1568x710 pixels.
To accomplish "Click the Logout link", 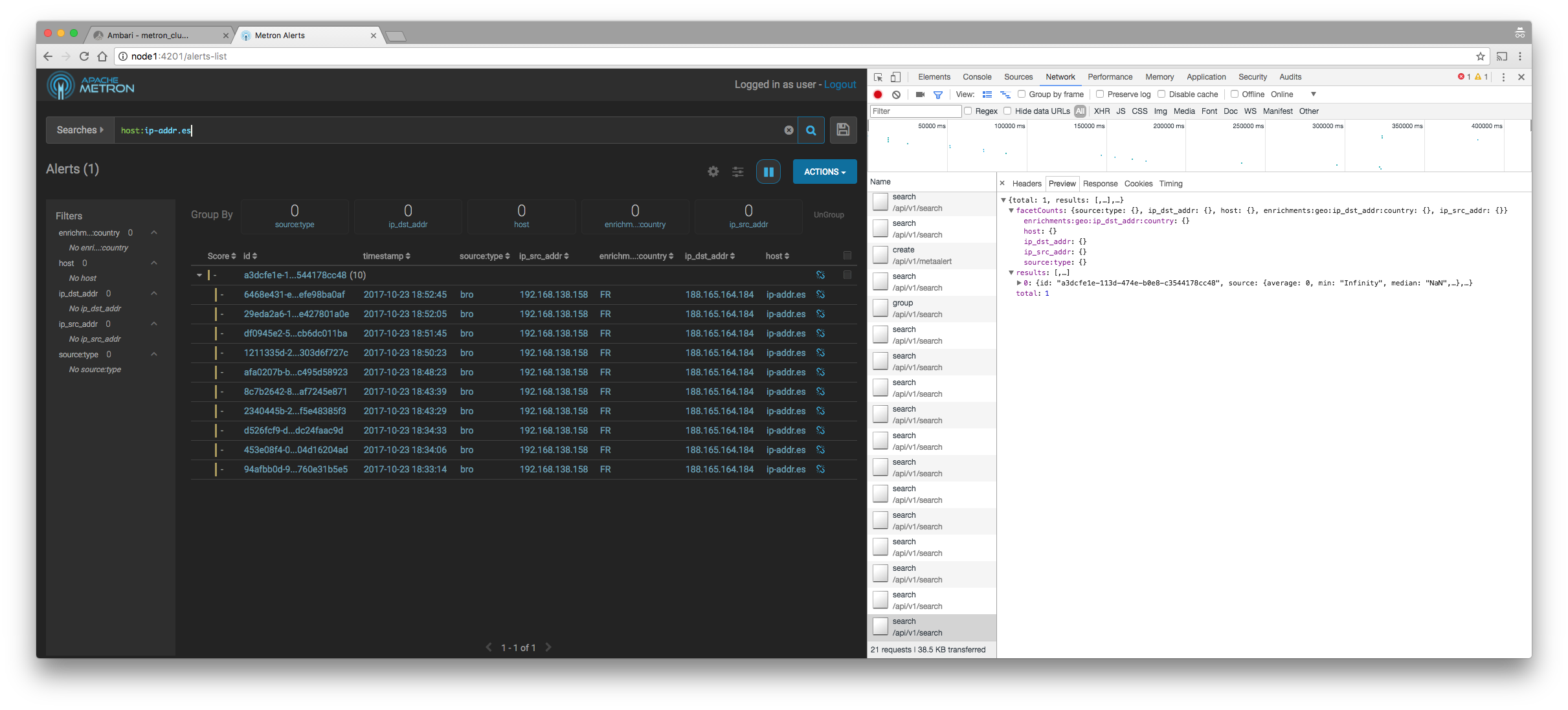I will point(840,85).
